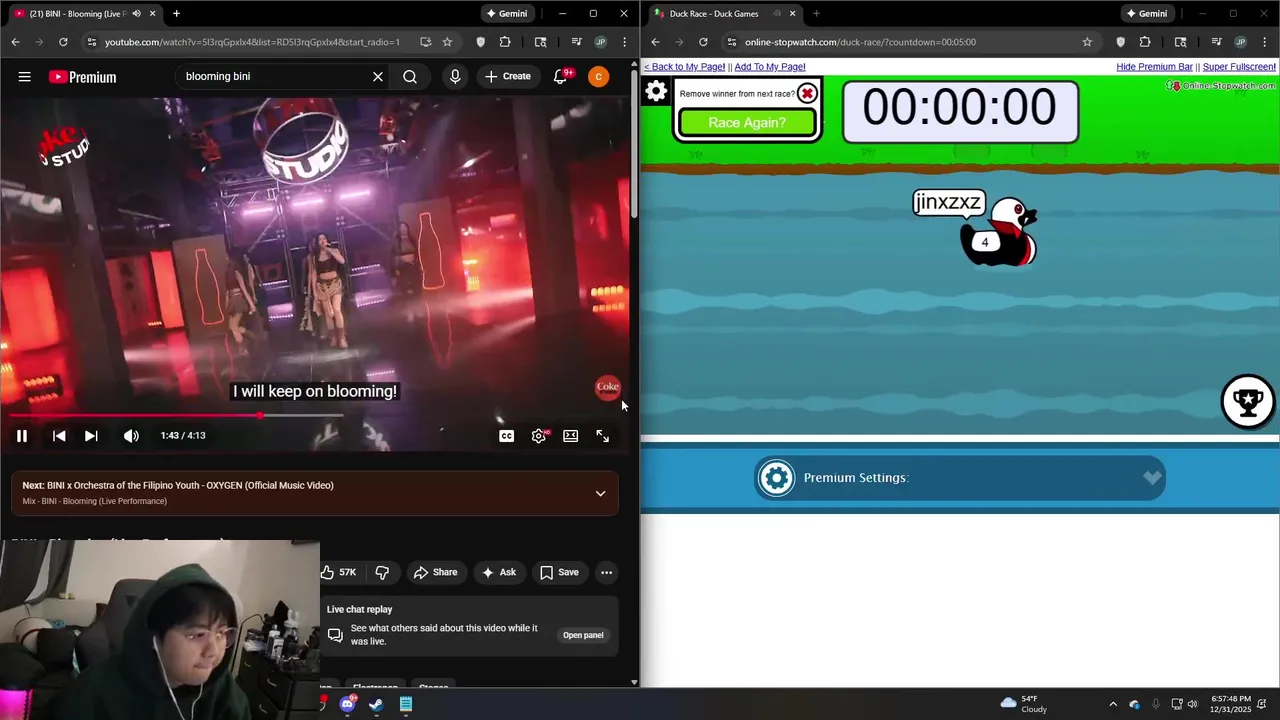Expand the Next mix playlist panel
Viewport: 1280px width, 720px height.
(x=600, y=493)
